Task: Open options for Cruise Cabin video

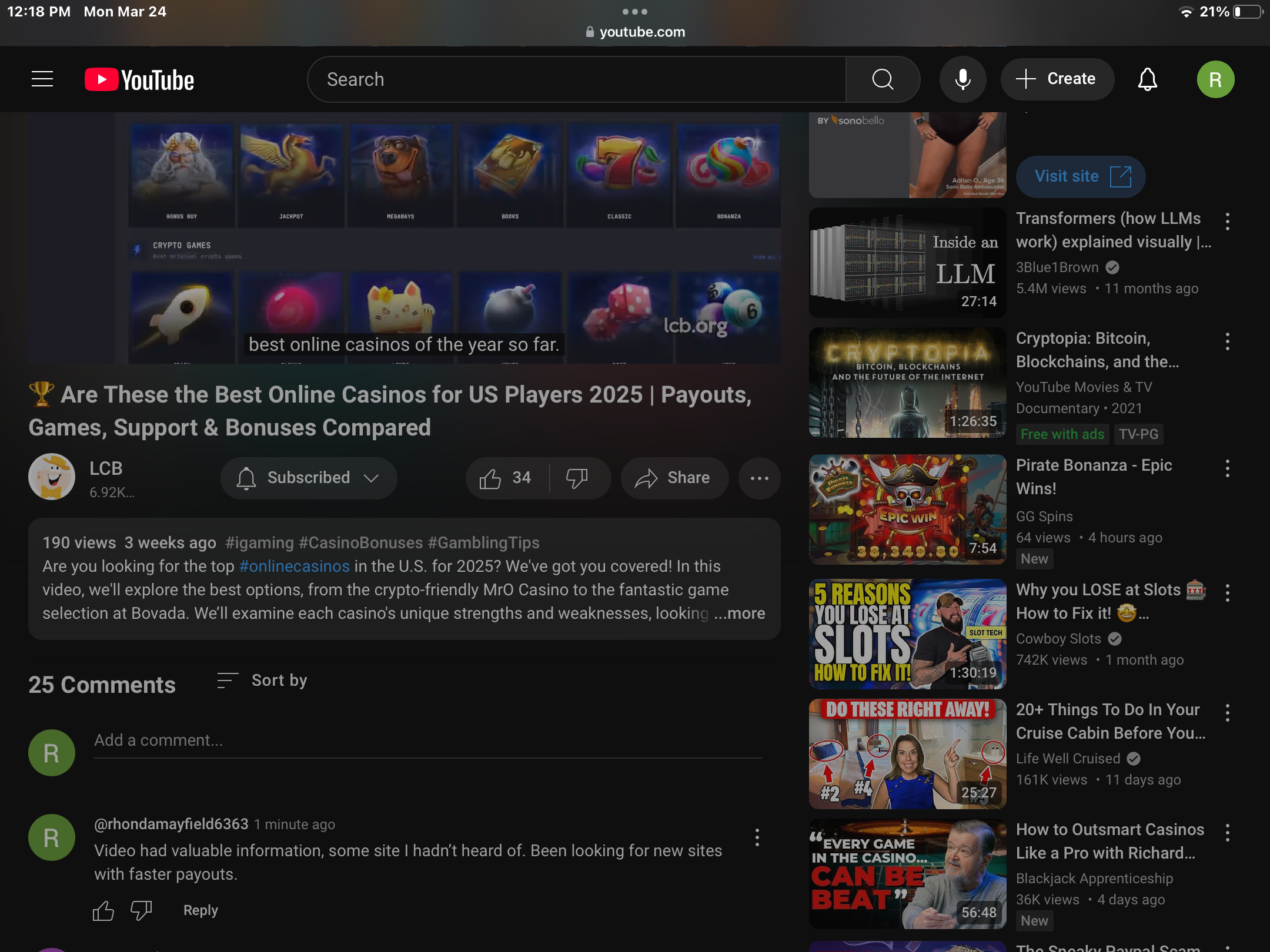Action: (1228, 713)
